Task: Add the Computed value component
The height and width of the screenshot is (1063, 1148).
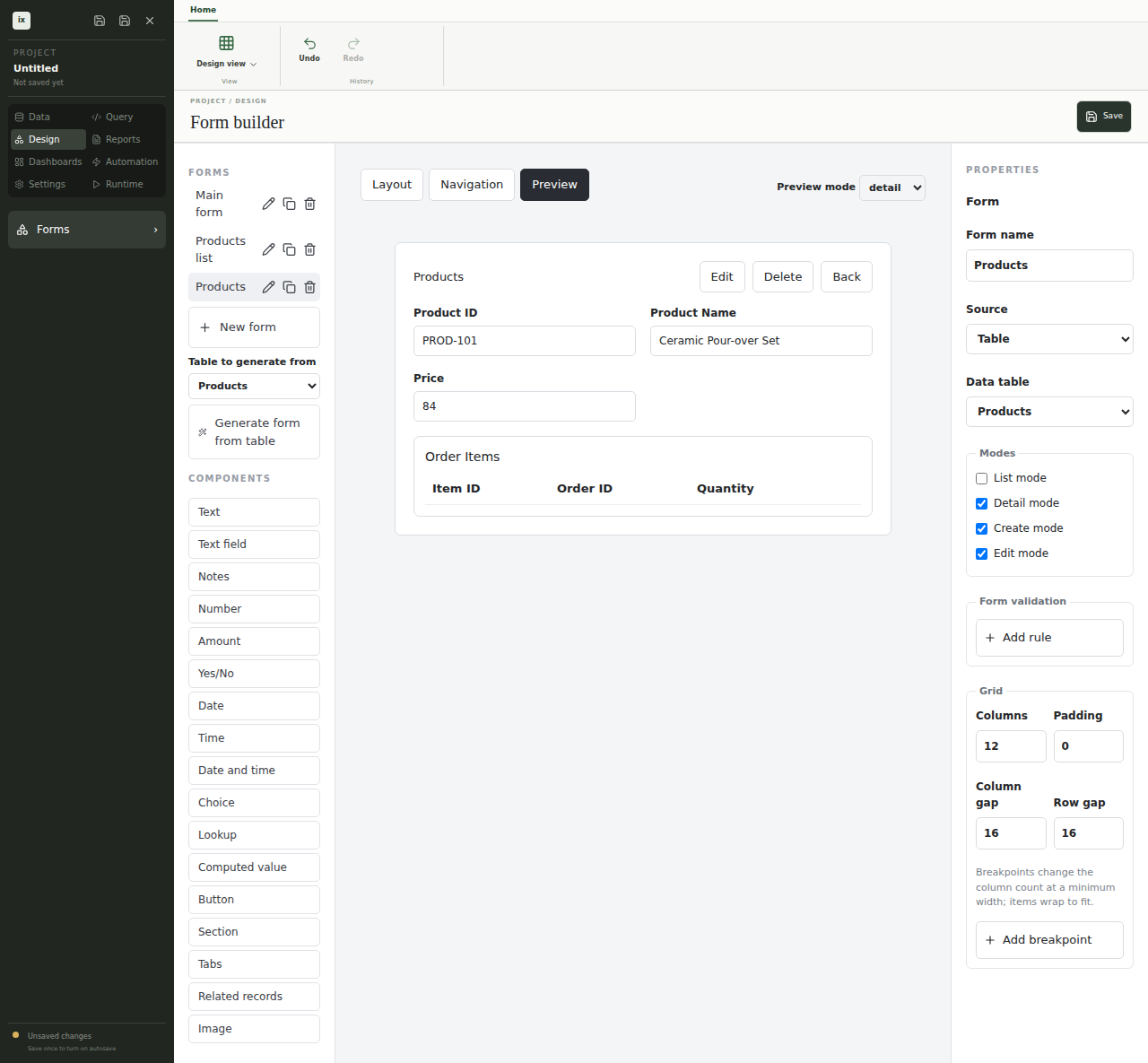Action: [x=254, y=867]
